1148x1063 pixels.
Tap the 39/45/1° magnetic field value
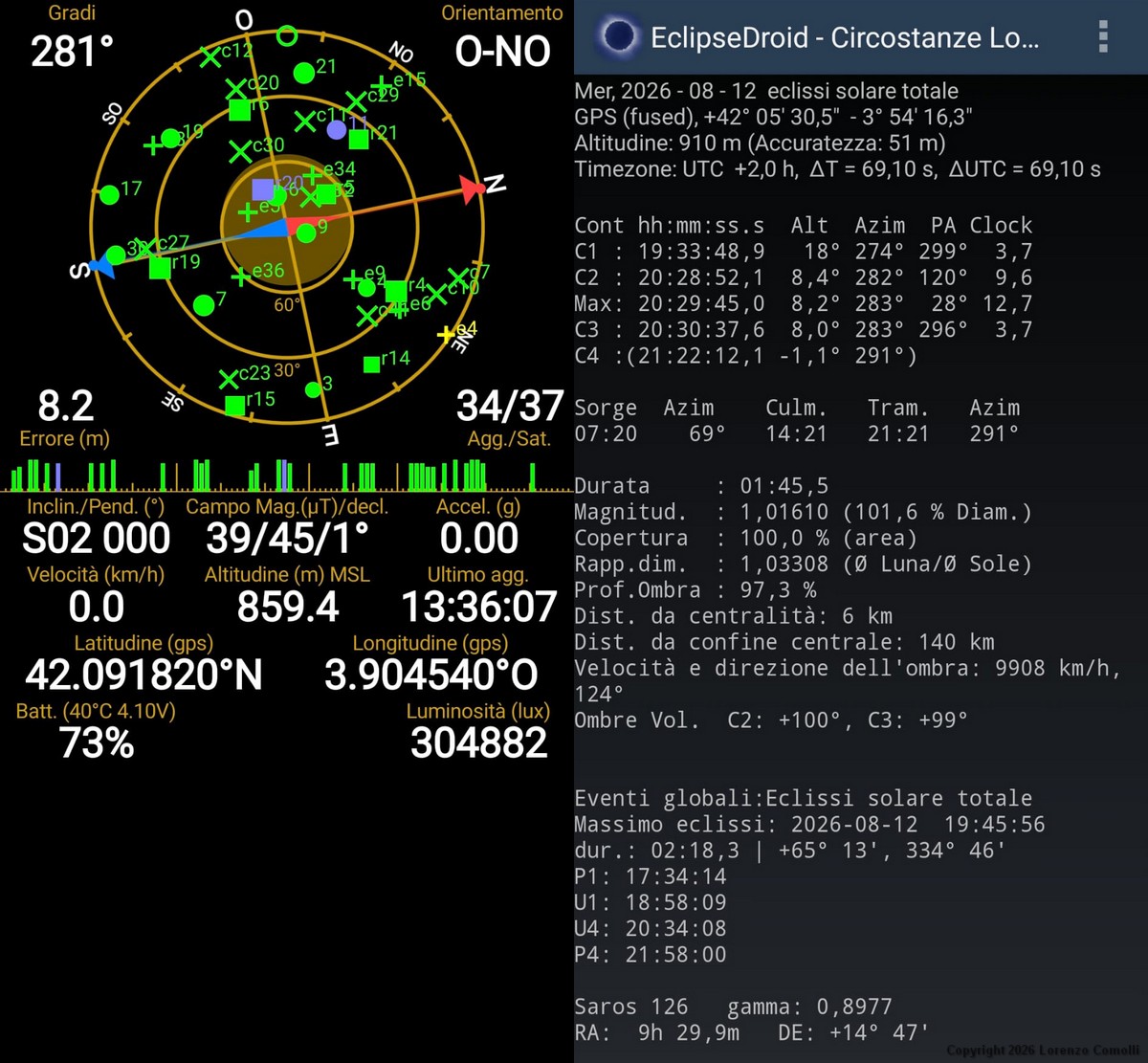pos(288,539)
